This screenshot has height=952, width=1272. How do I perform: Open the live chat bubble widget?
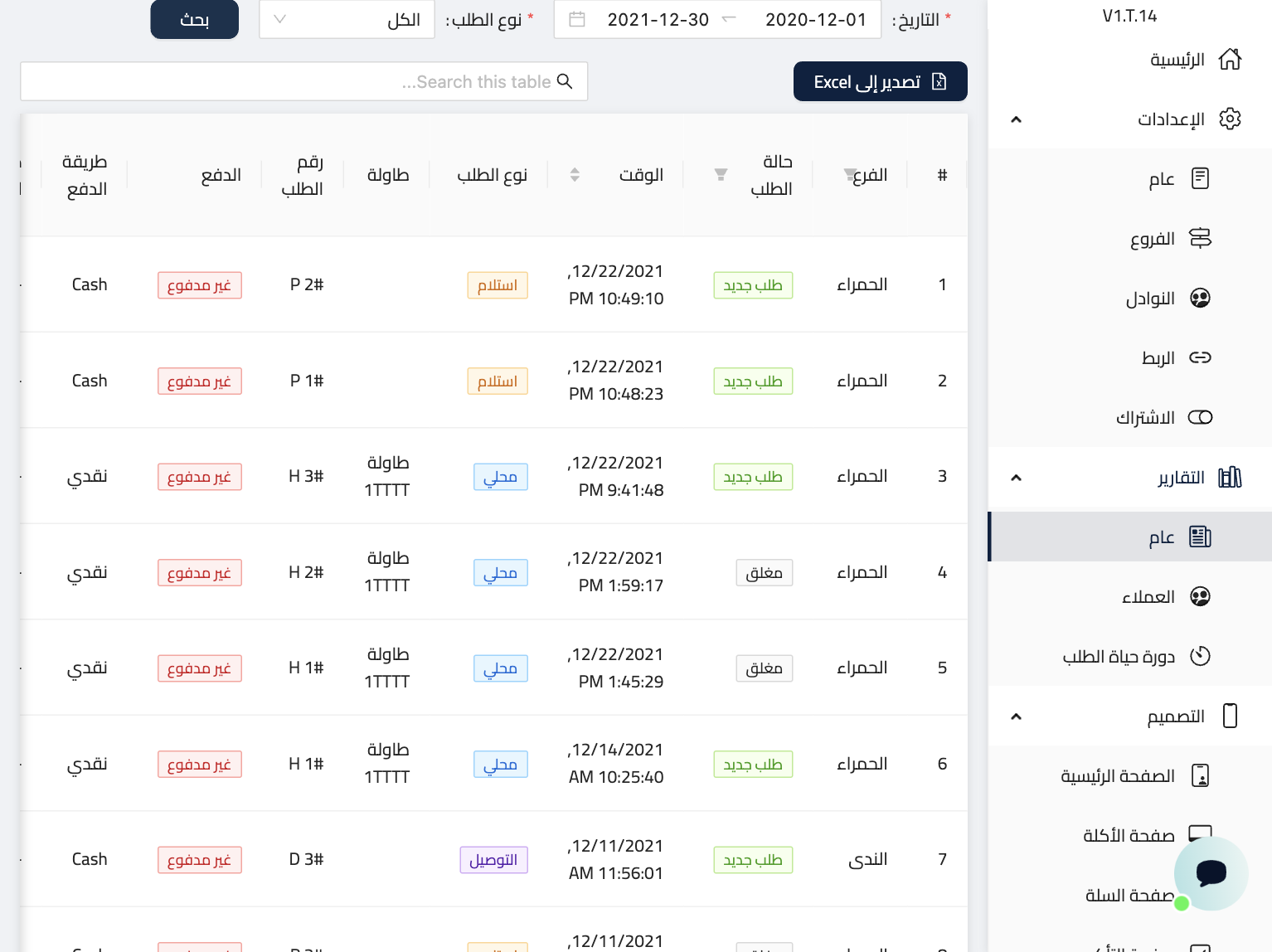coord(1211,873)
